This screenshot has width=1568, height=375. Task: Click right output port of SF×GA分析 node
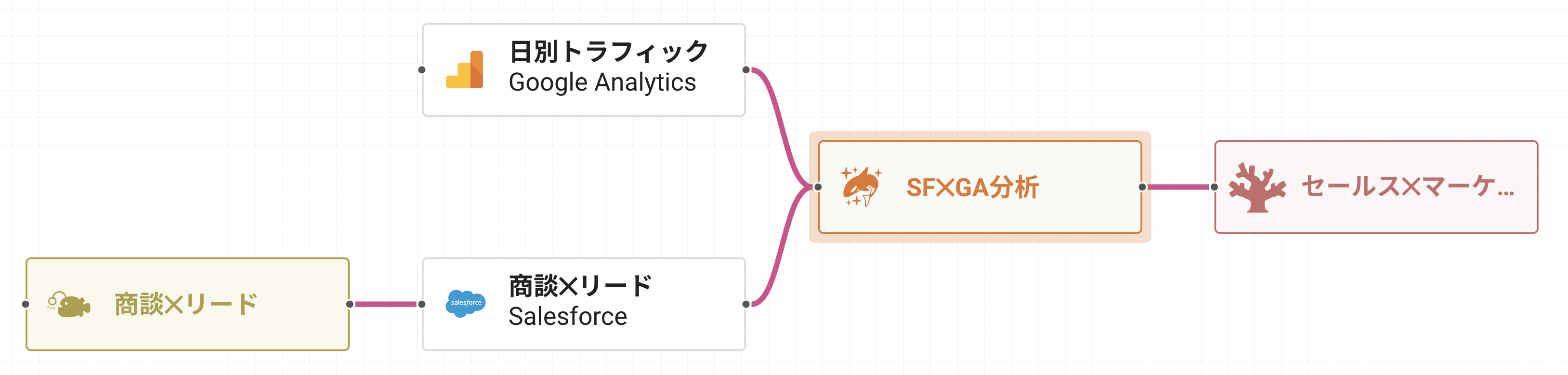(1142, 187)
